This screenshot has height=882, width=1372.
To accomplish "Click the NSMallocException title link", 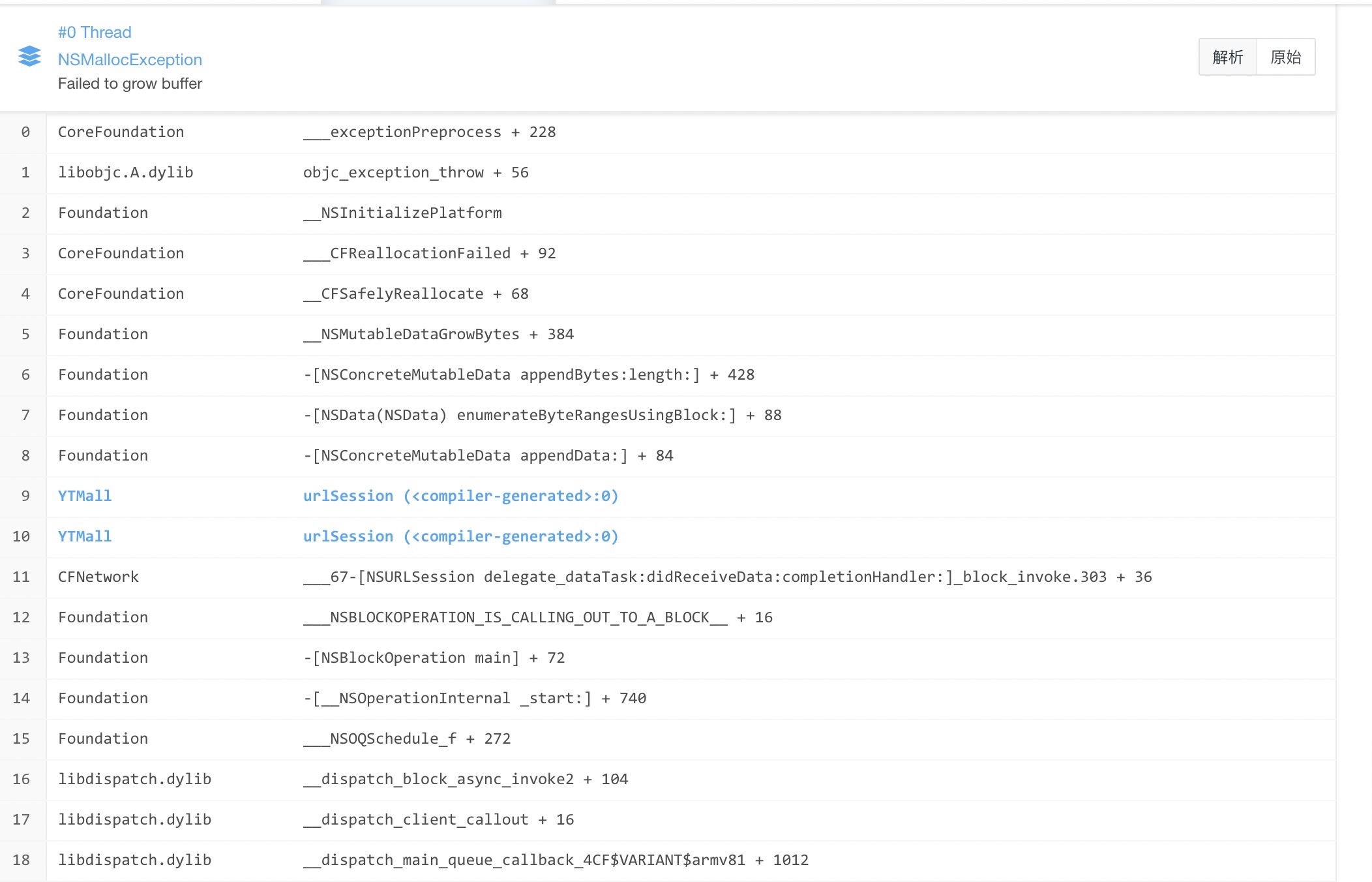I will [x=130, y=59].
